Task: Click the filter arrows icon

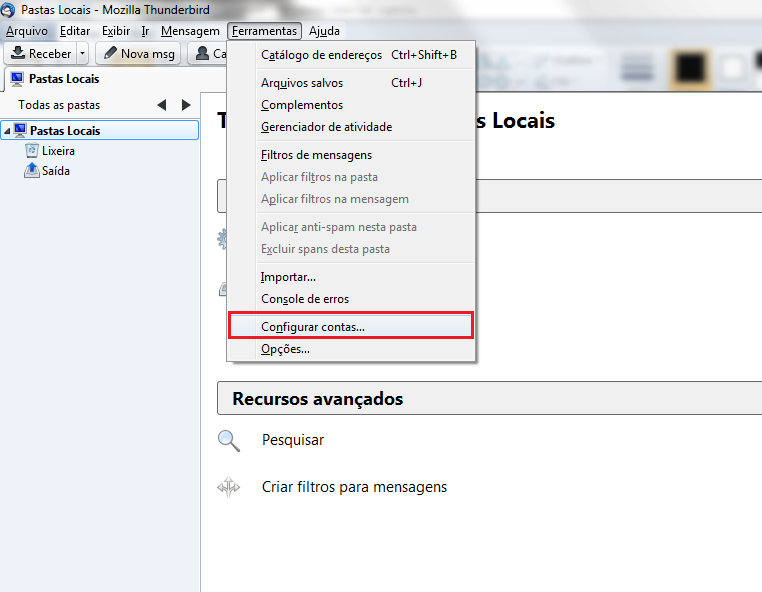Action: 228,488
